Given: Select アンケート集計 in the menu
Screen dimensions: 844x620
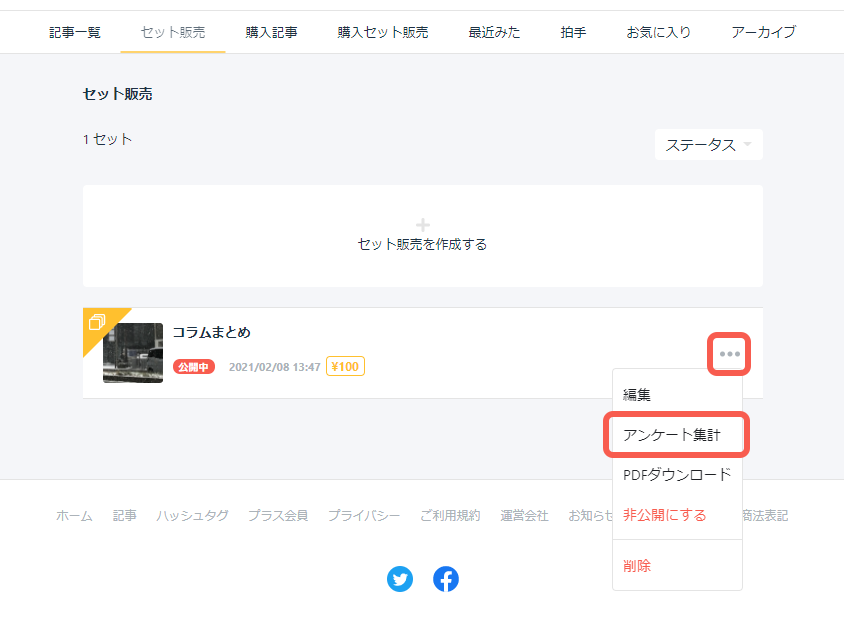Looking at the screenshot, I should pos(677,435).
